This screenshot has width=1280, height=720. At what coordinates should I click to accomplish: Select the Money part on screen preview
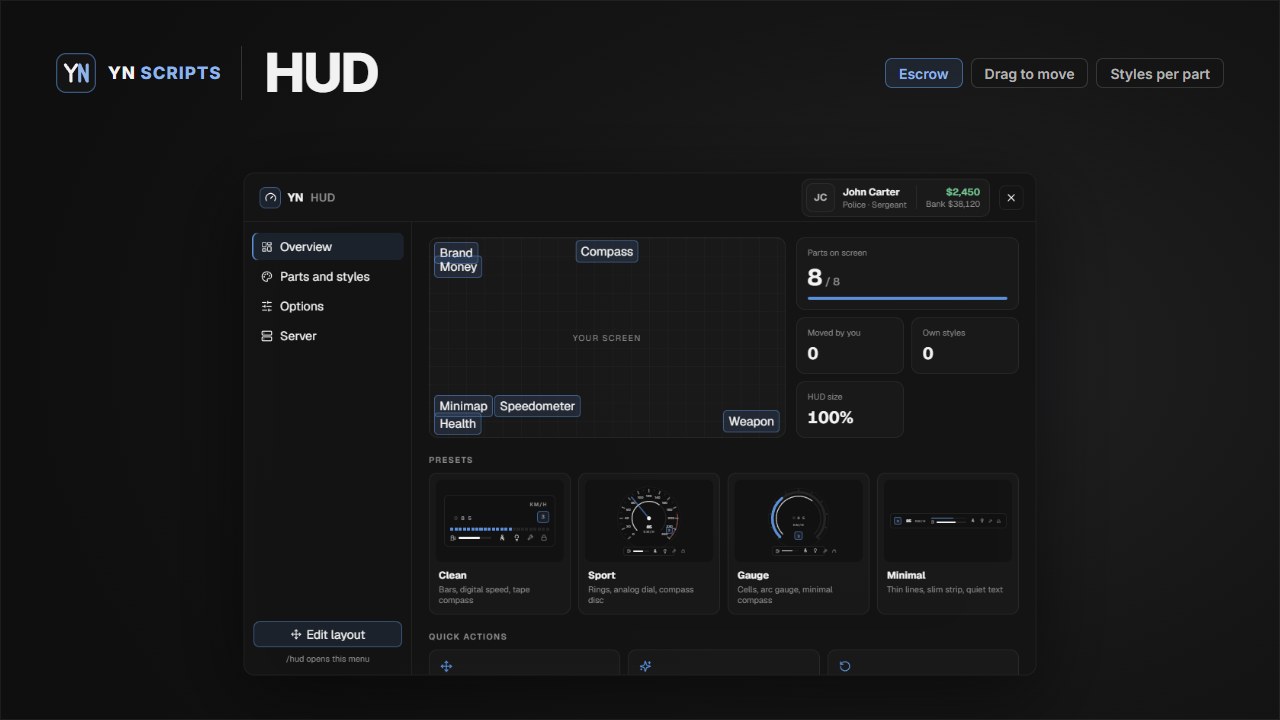coord(458,267)
